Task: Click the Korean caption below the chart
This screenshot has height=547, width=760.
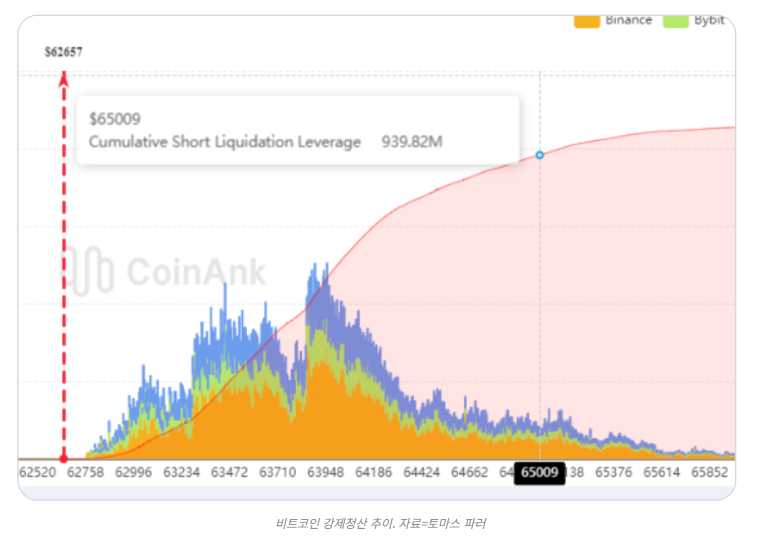Action: 380,523
